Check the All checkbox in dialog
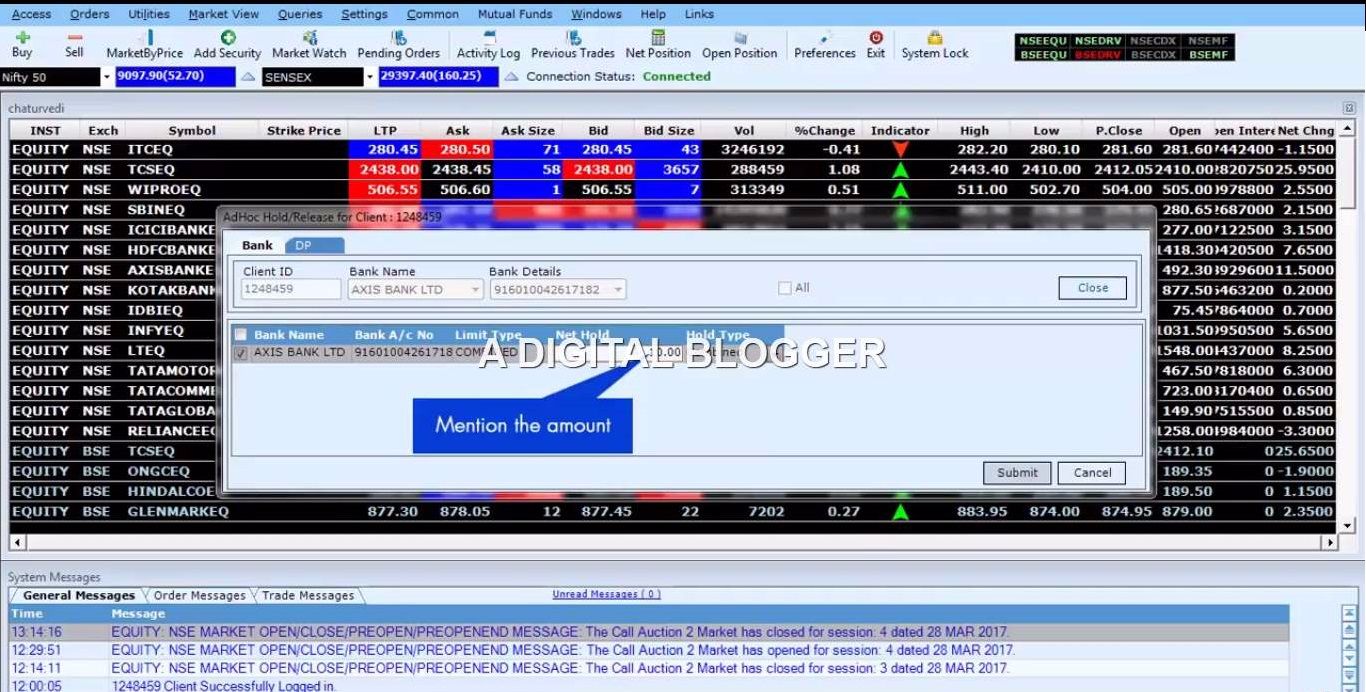 pyautogui.click(x=785, y=288)
